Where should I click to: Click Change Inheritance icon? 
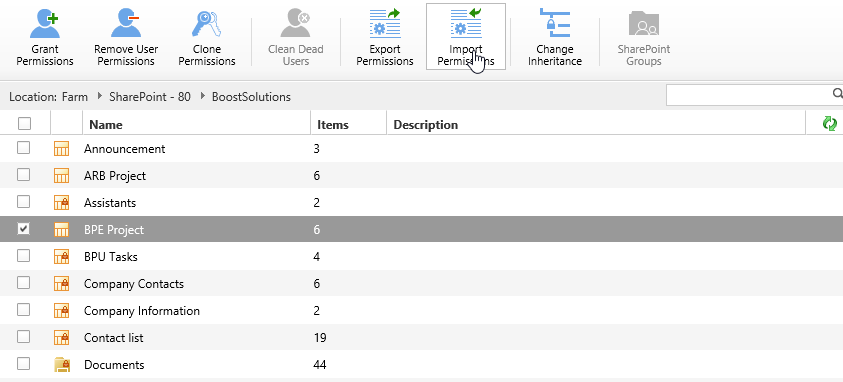554,24
